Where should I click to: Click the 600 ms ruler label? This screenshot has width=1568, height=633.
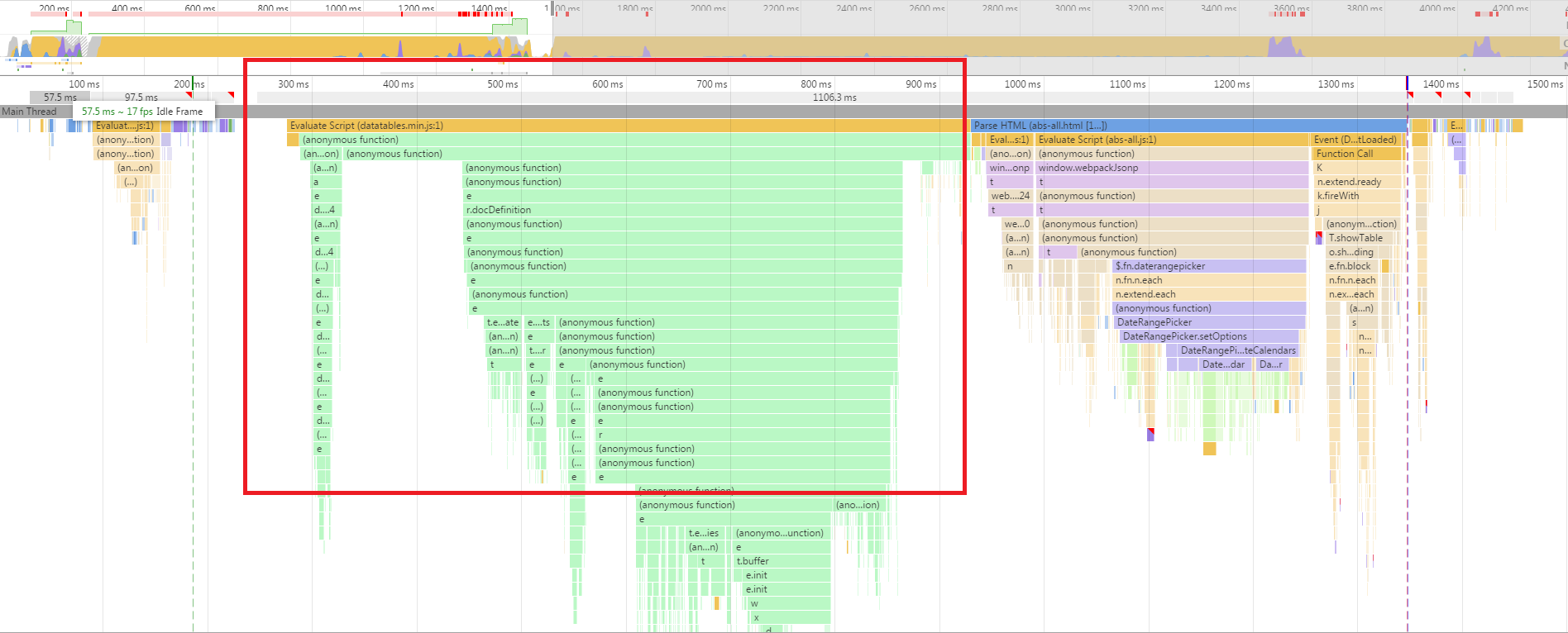(x=608, y=84)
